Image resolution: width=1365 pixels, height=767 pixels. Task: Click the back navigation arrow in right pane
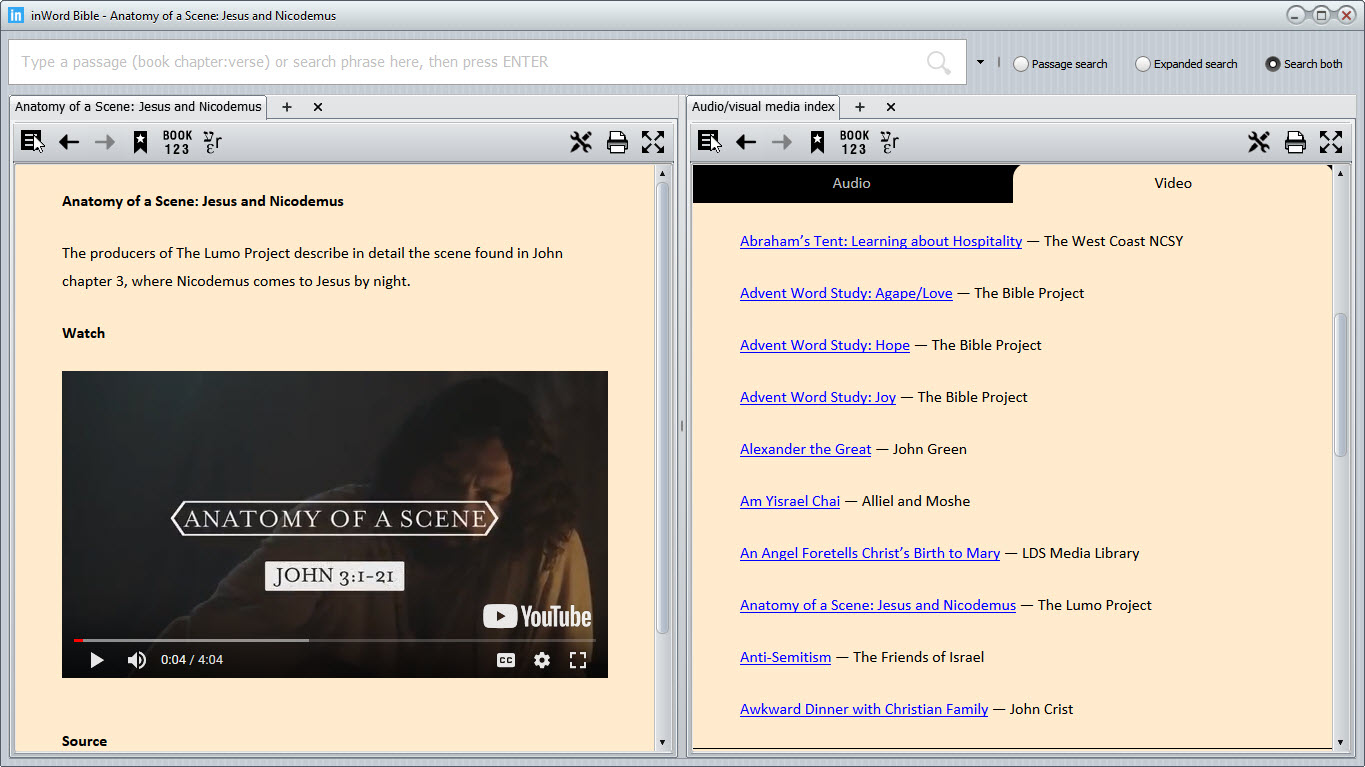[x=746, y=142]
